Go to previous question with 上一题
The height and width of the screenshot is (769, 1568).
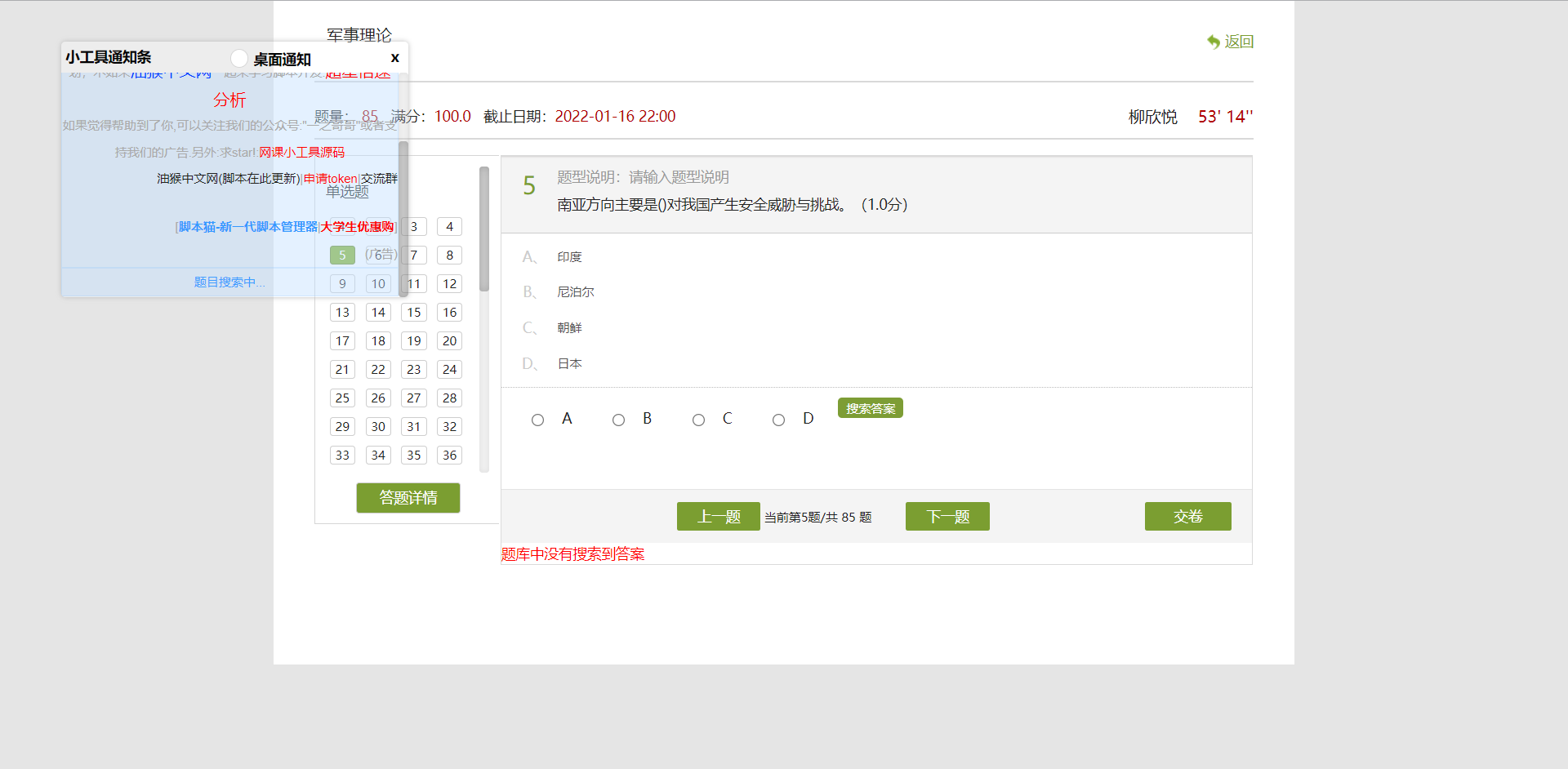(x=719, y=517)
